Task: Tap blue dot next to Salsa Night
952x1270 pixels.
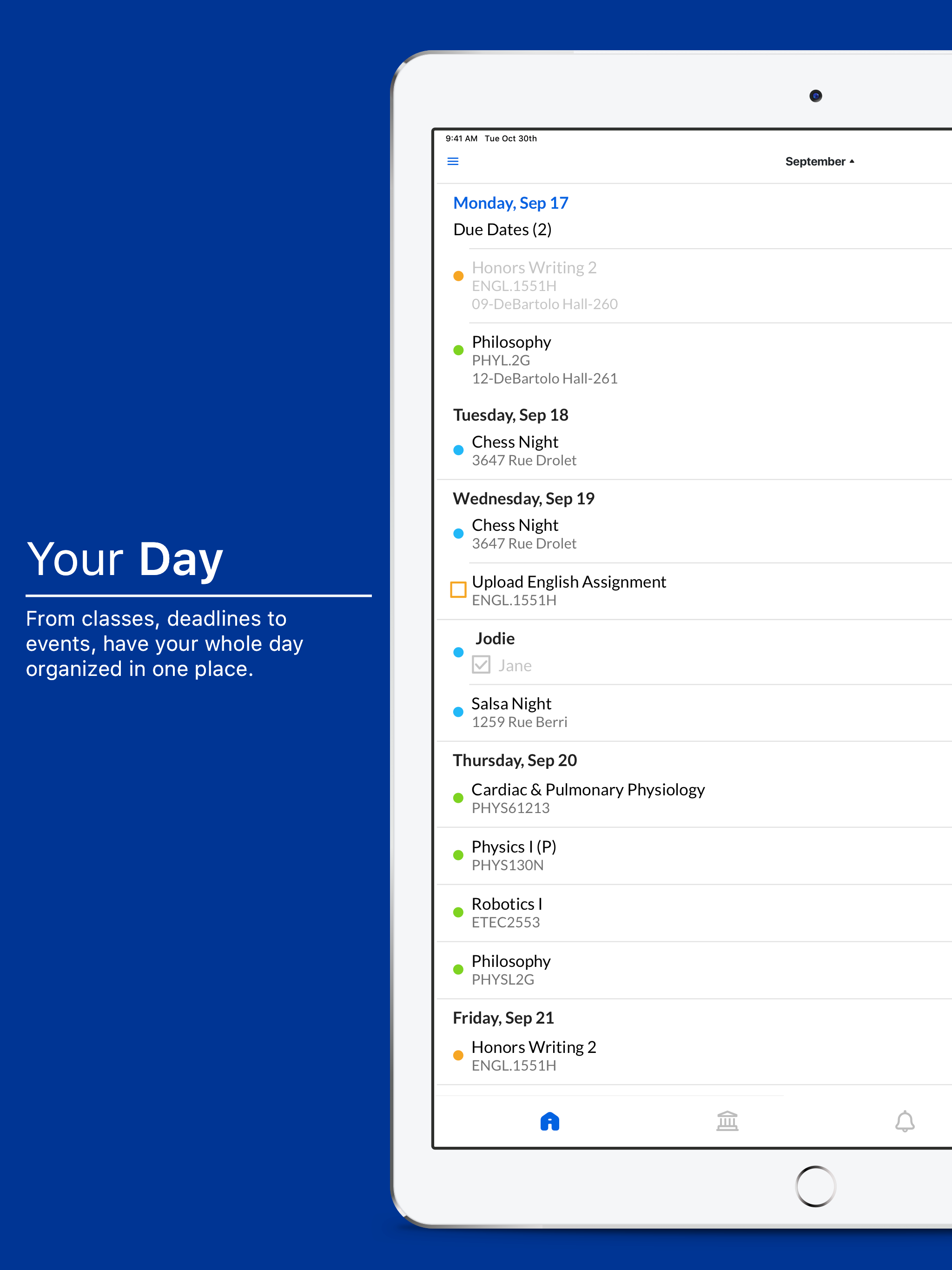Action: coord(458,712)
